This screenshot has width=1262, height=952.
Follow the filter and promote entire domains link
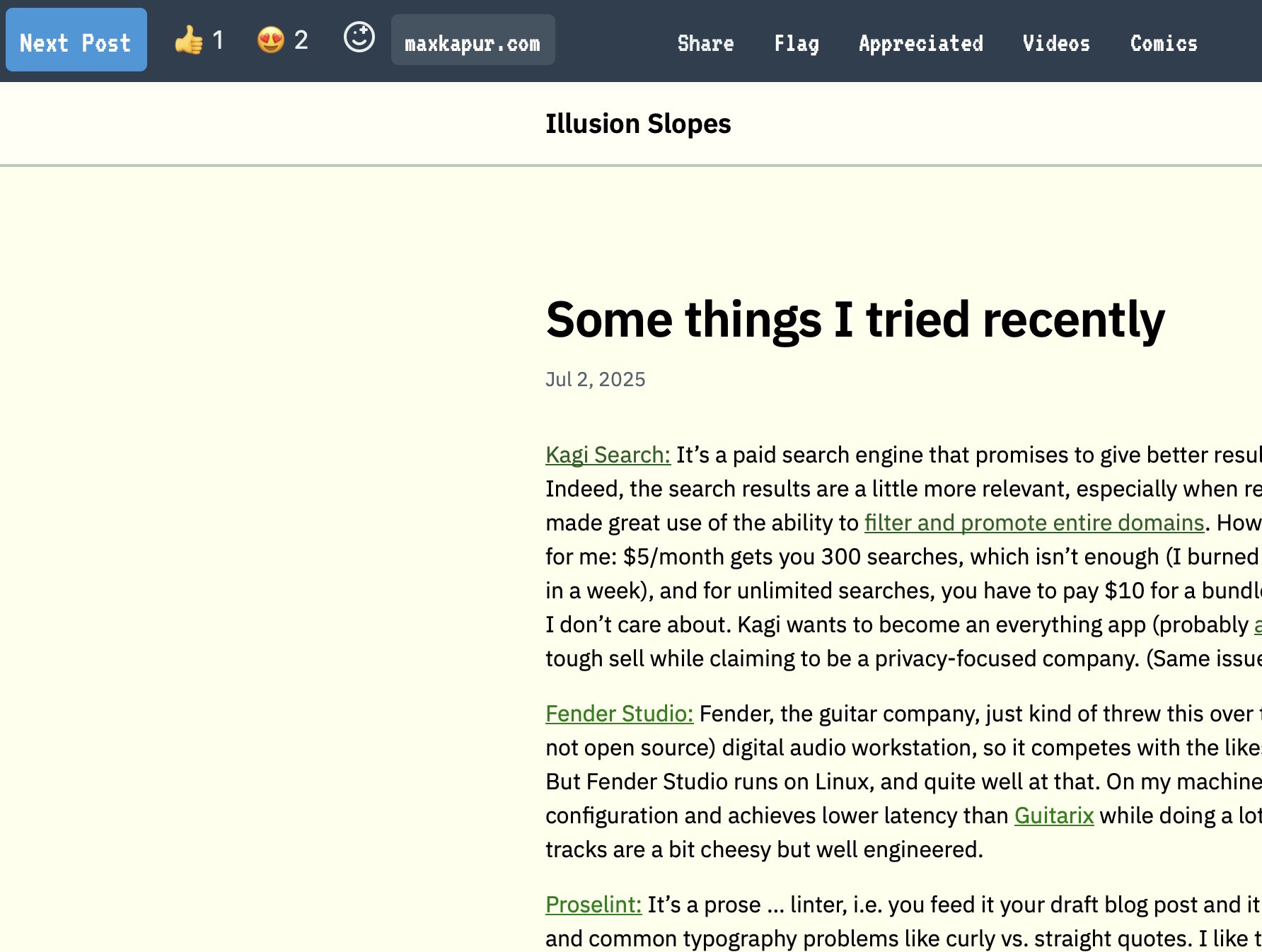(x=1034, y=523)
